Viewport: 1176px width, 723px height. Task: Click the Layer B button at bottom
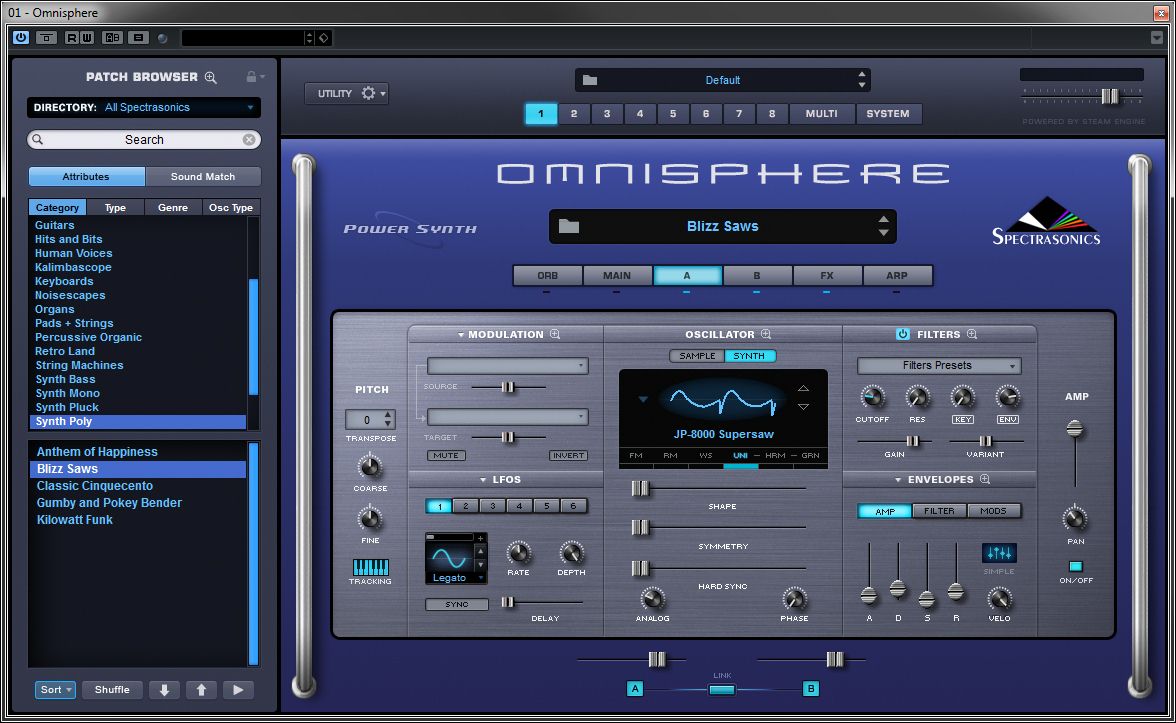811,688
